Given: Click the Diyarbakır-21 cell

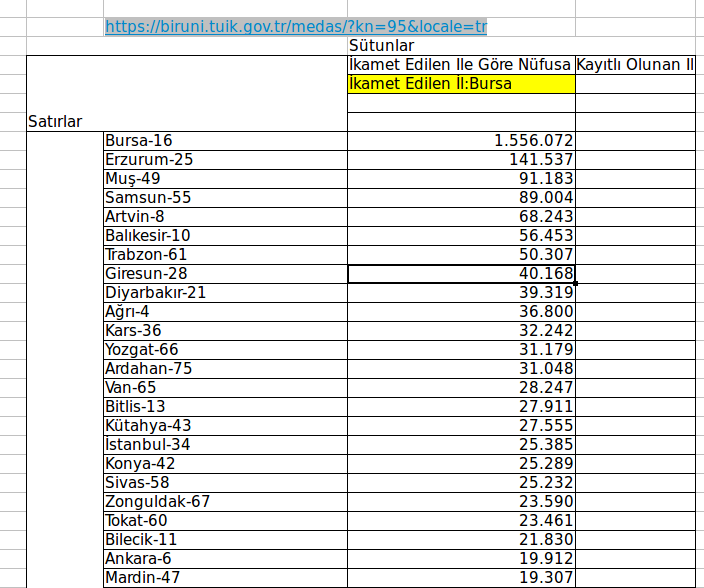Looking at the screenshot, I should (155, 292).
